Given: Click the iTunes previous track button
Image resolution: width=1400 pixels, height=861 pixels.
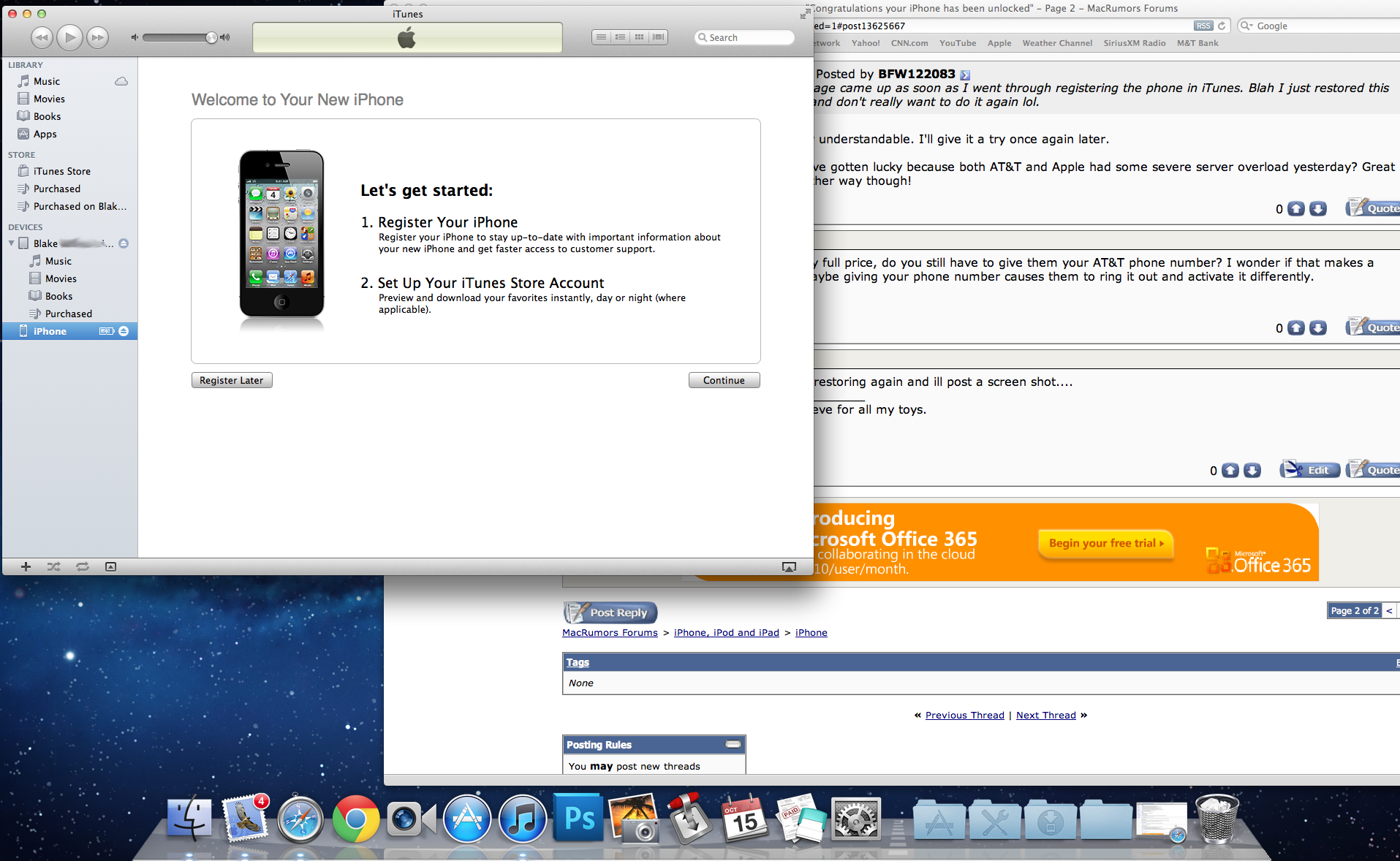Looking at the screenshot, I should [42, 37].
